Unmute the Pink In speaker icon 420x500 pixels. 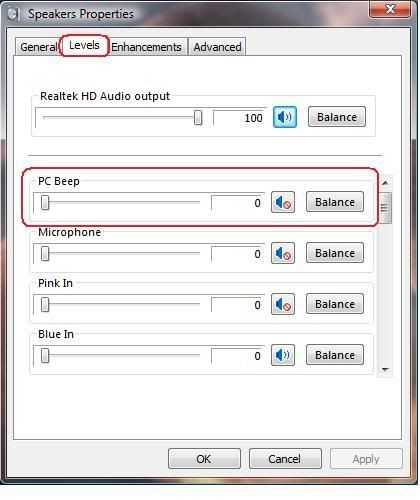tap(283, 304)
